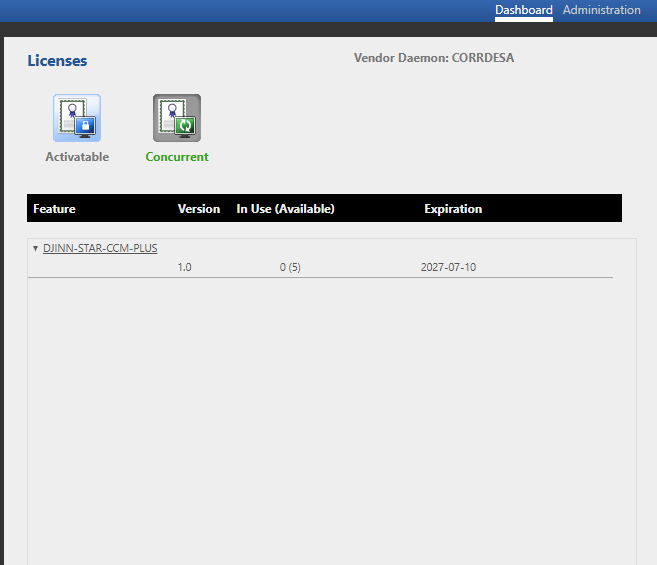Click the blank blue header area left of Dashboard

247,11
